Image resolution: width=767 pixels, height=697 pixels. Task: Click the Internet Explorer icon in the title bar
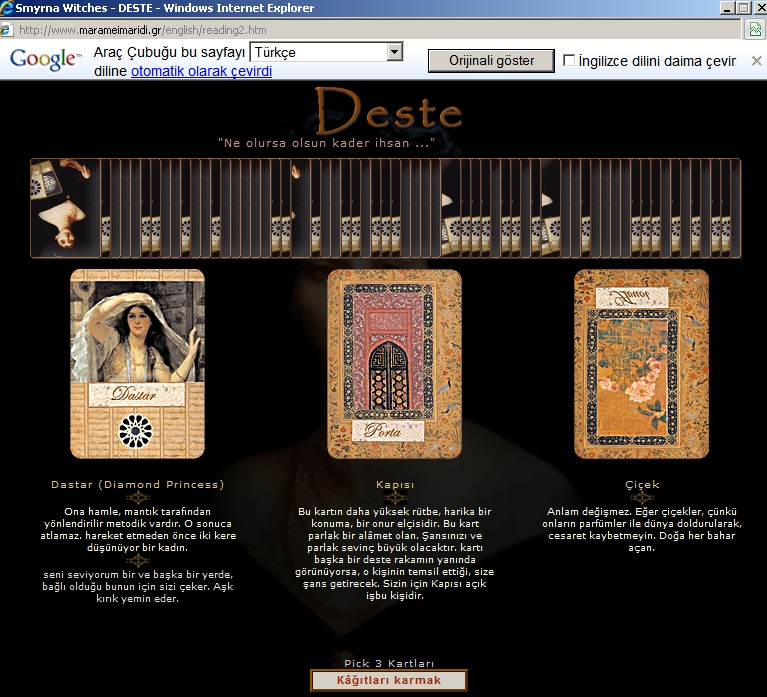click(9, 9)
